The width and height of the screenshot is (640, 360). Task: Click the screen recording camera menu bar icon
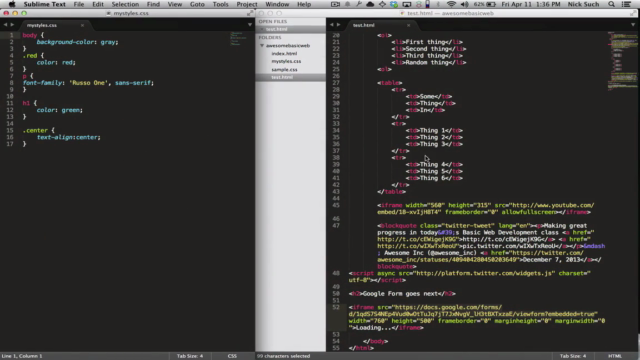click(335, 4)
